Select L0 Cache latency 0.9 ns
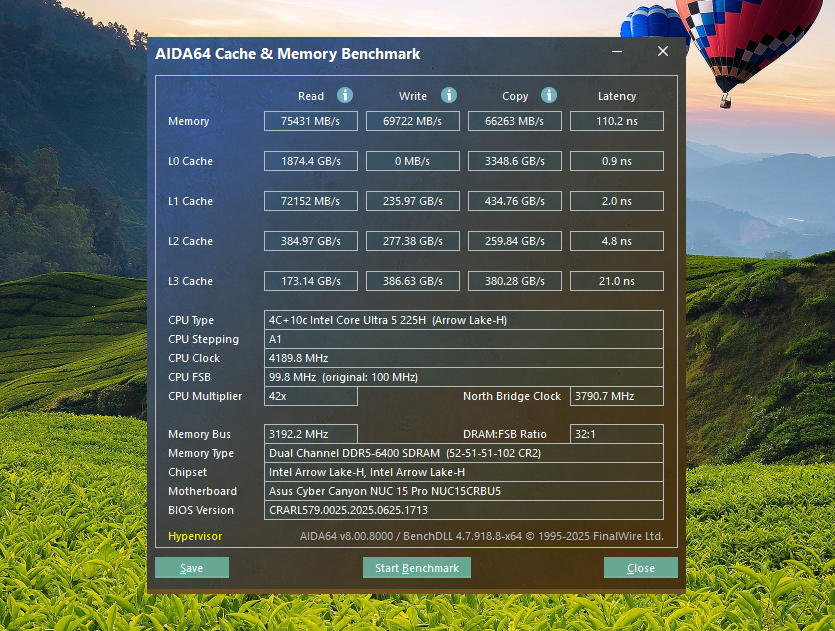This screenshot has height=631, width=835. 617,161
